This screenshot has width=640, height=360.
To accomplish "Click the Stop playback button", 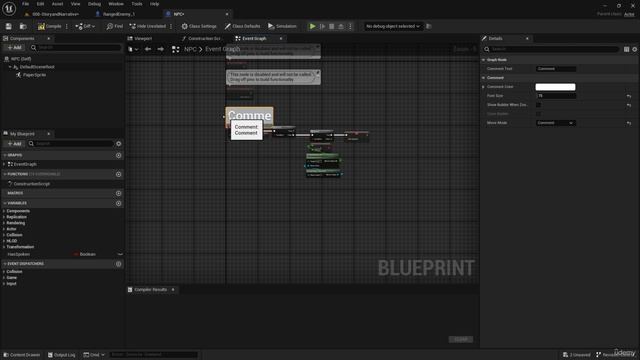I will [331, 26].
